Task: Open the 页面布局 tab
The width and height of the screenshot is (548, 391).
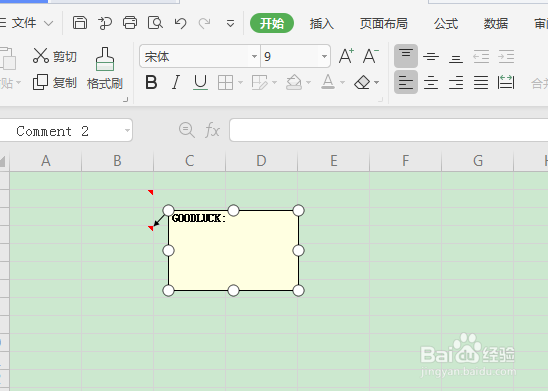Action: click(x=384, y=23)
